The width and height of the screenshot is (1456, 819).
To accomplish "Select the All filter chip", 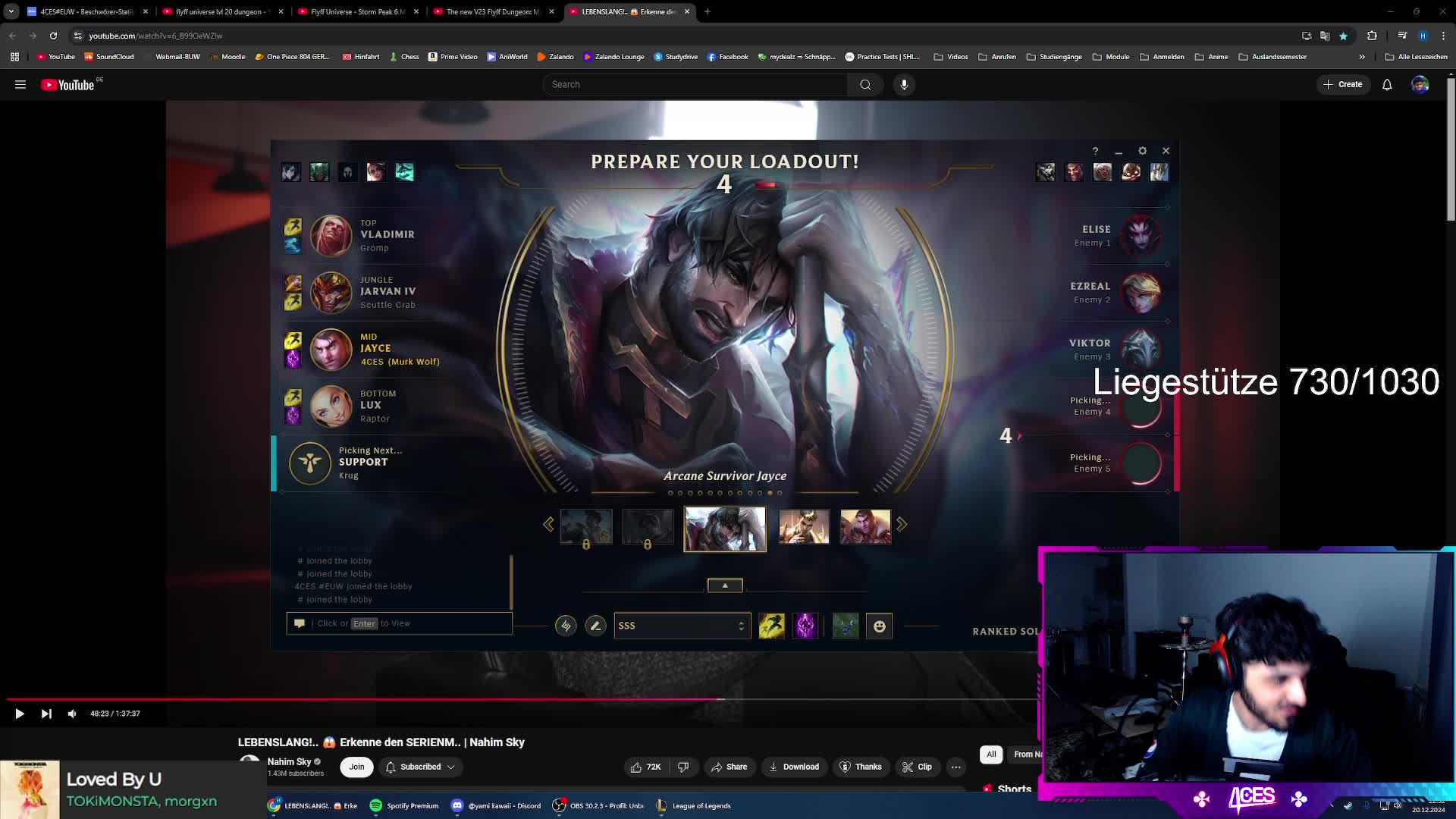I will (x=991, y=754).
